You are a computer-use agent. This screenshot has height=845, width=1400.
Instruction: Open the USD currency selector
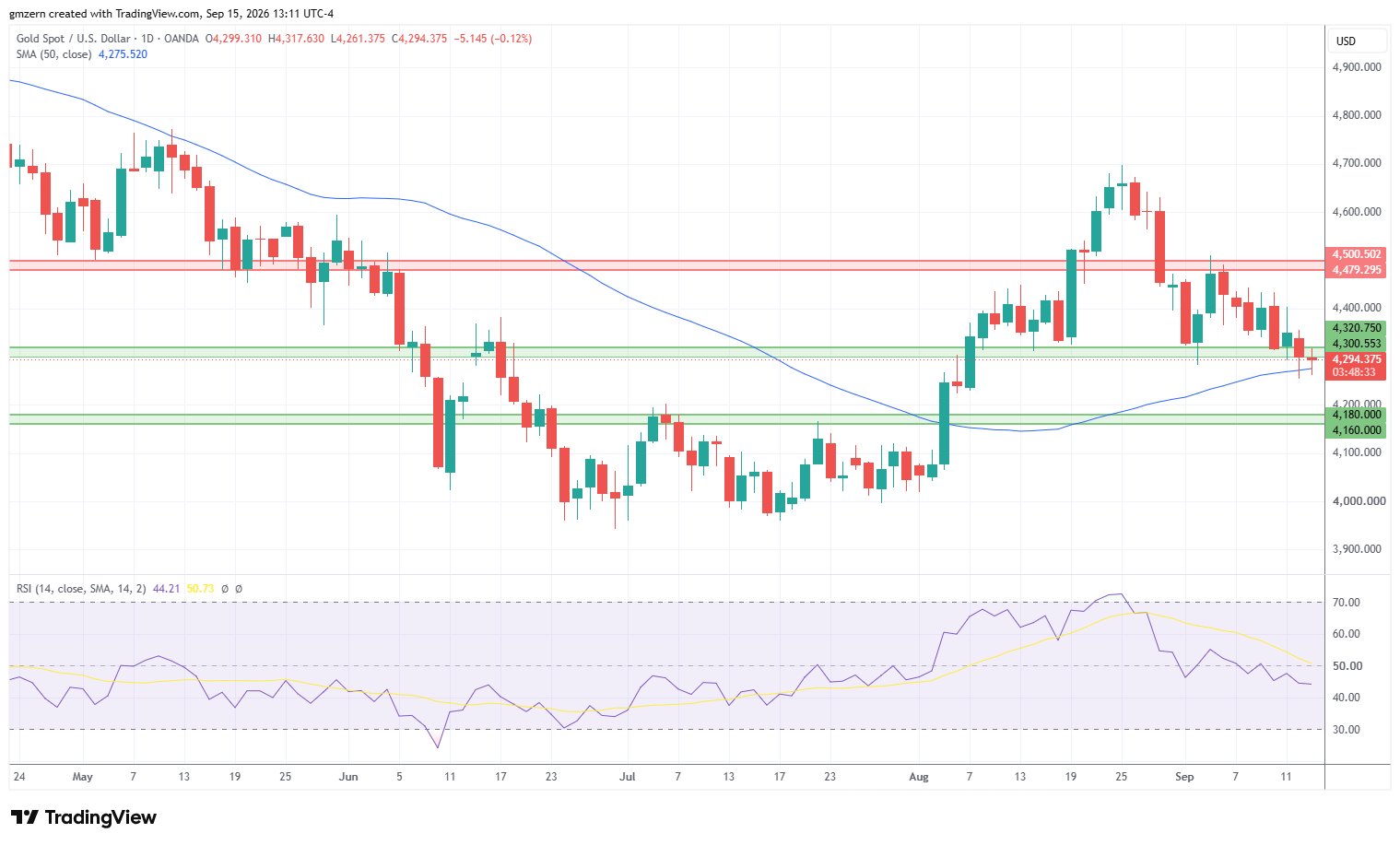[1359, 41]
